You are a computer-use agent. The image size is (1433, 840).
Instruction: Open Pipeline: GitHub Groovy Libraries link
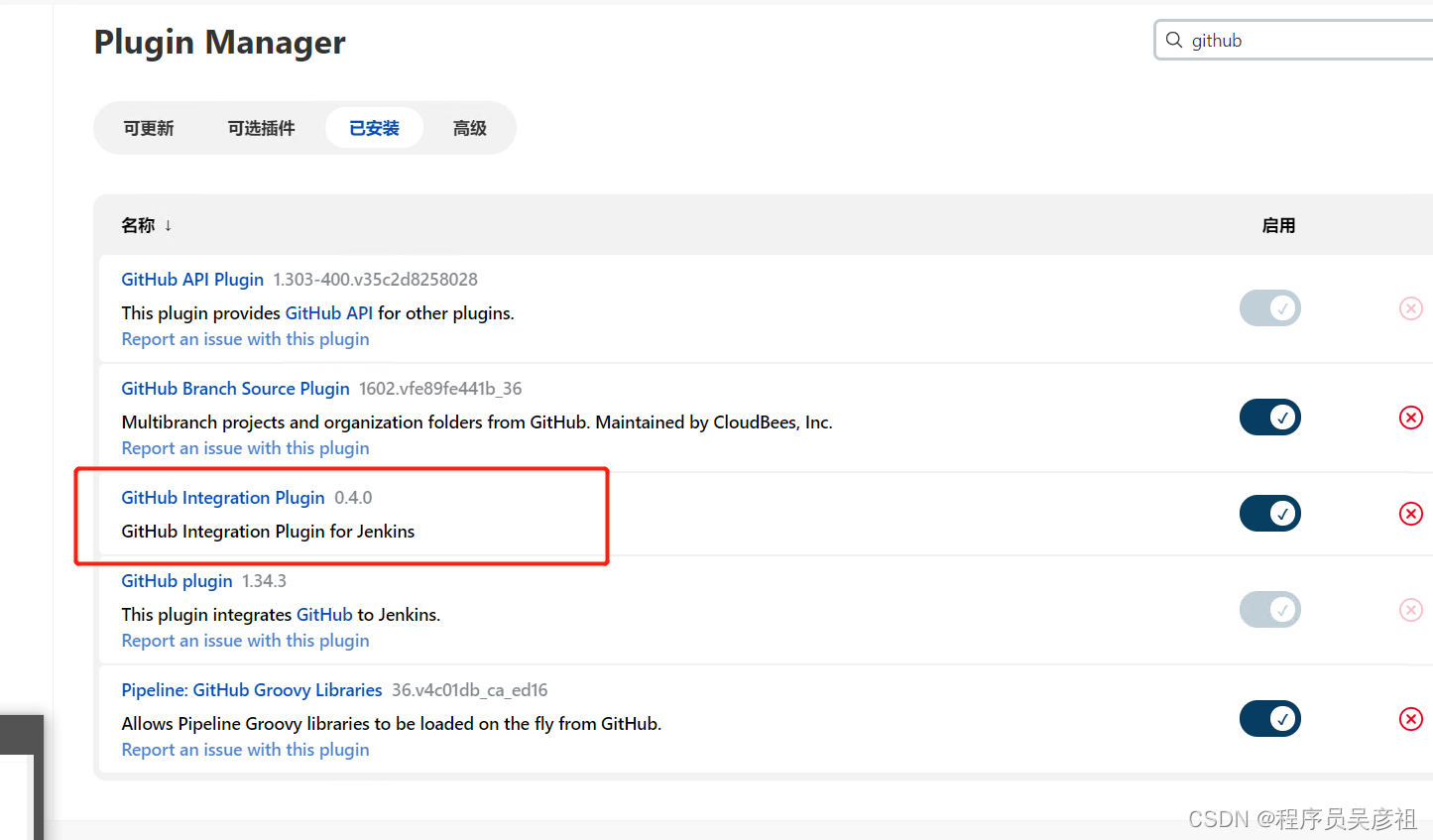click(252, 690)
